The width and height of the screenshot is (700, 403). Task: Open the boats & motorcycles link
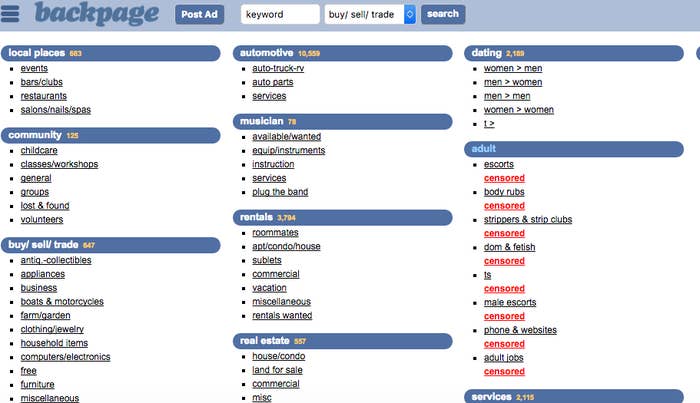(62, 302)
